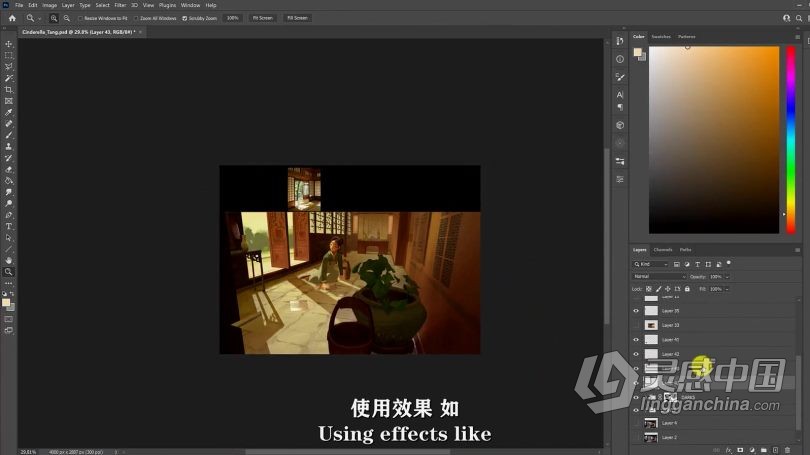Click the 100% zoom button
This screenshot has height=455, width=810.
232,18
